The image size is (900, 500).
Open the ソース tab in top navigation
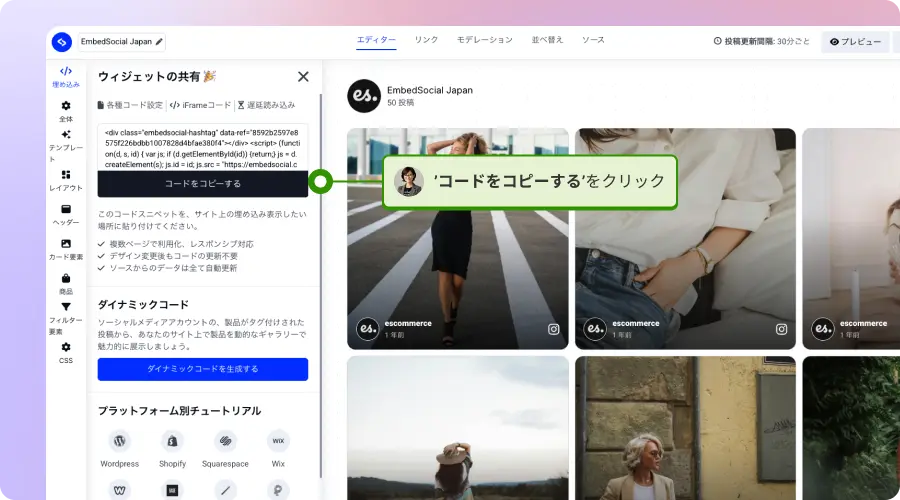[593, 40]
